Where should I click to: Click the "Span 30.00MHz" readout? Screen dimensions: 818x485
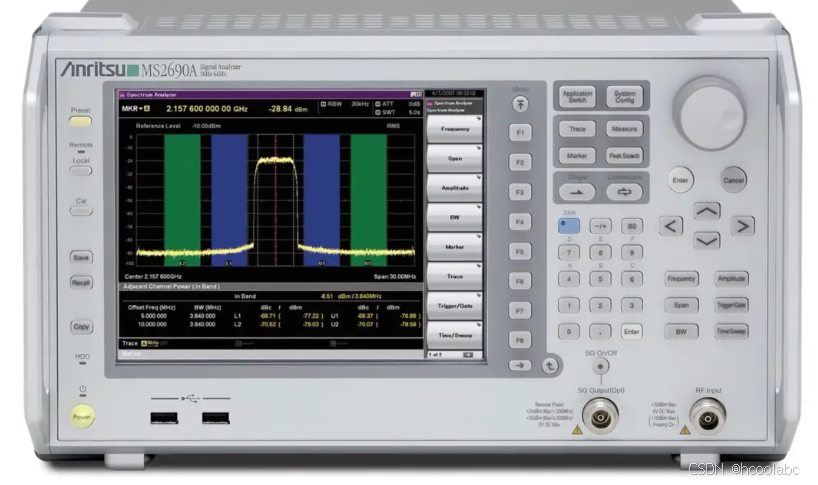pos(395,276)
